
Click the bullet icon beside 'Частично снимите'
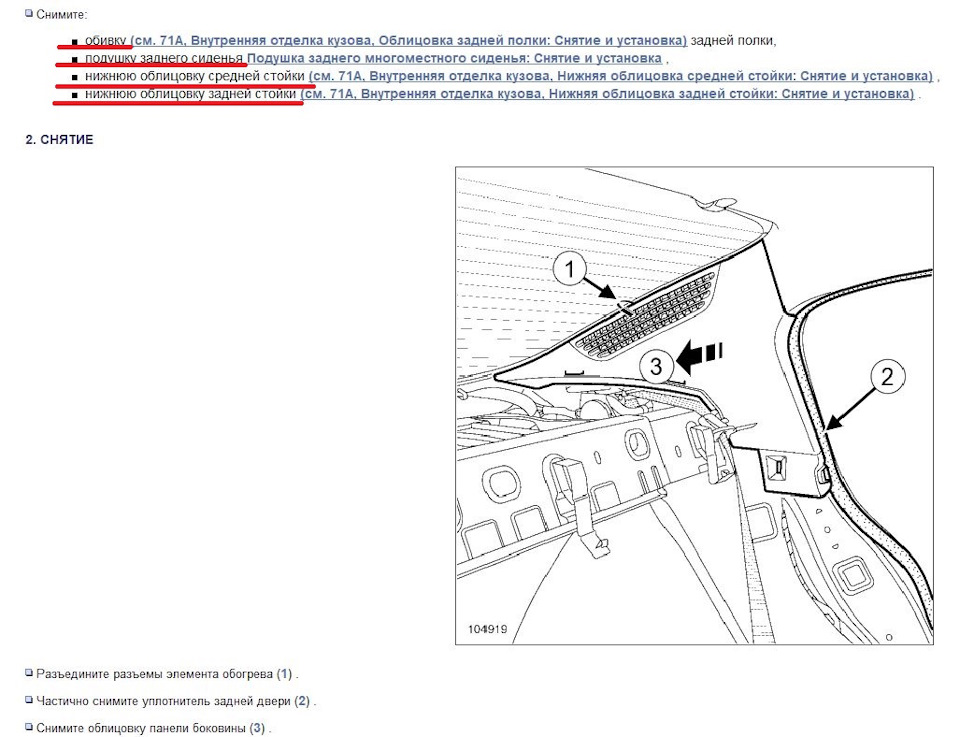click(29, 701)
